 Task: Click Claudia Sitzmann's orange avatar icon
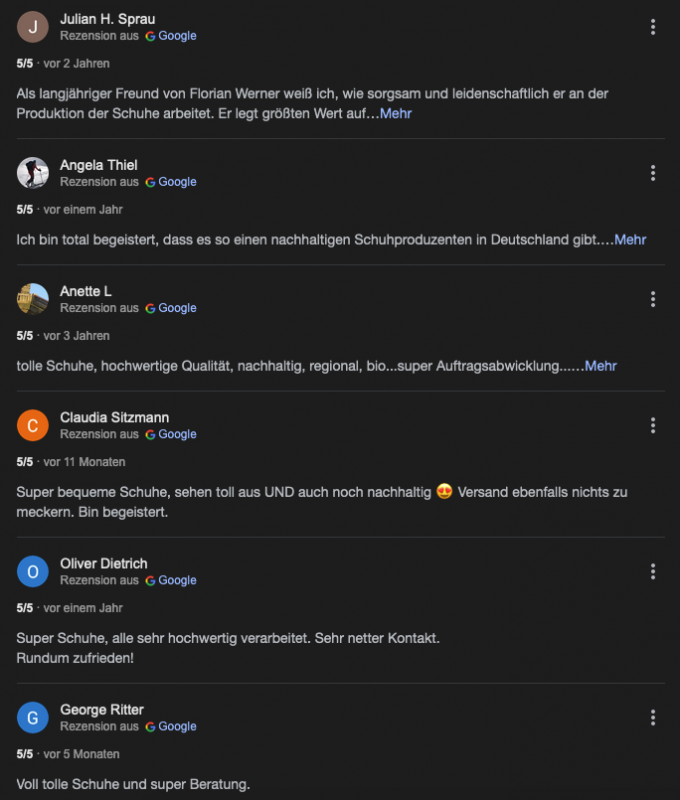pos(33,425)
